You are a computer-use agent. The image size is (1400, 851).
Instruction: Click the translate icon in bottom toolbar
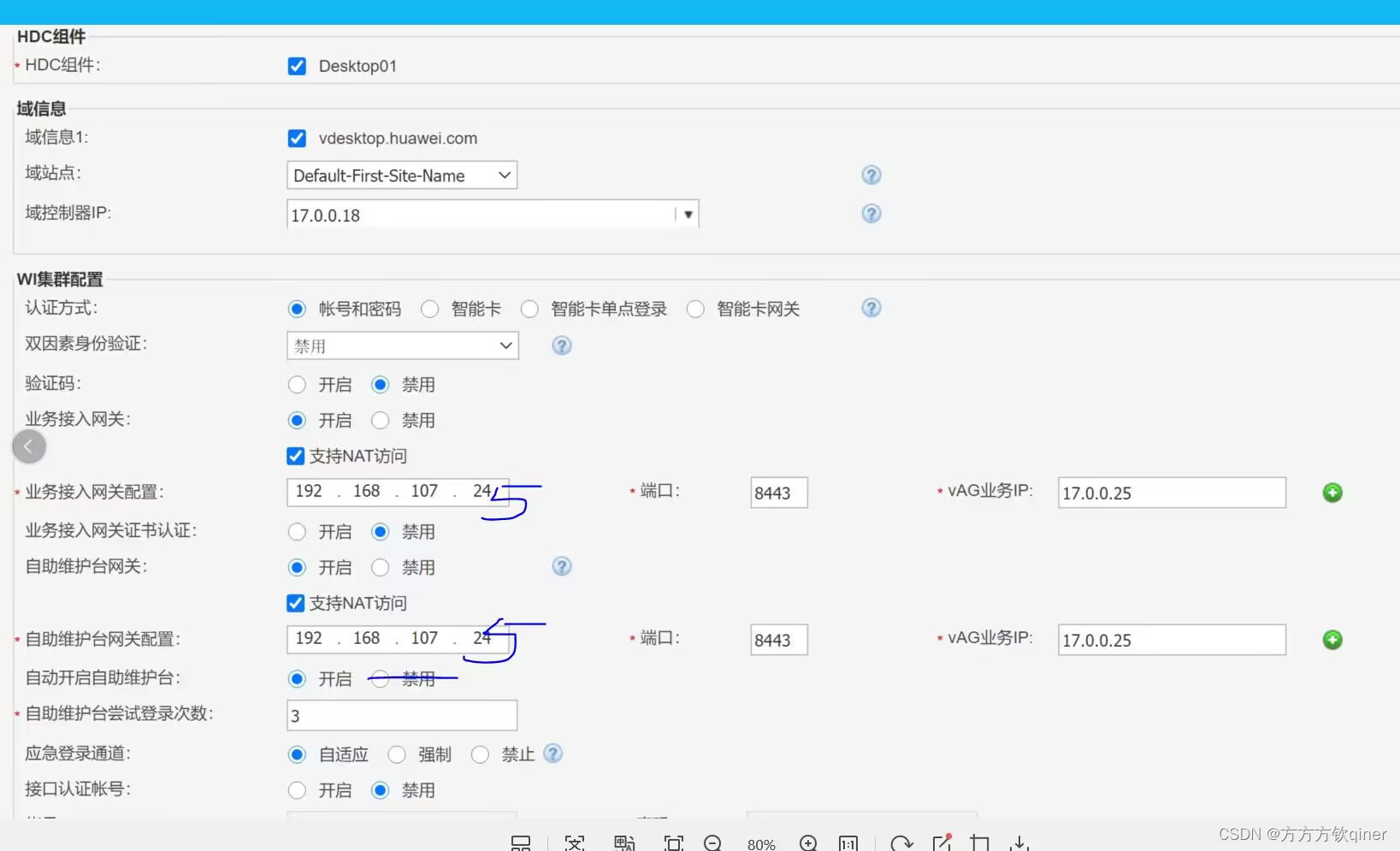(624, 843)
